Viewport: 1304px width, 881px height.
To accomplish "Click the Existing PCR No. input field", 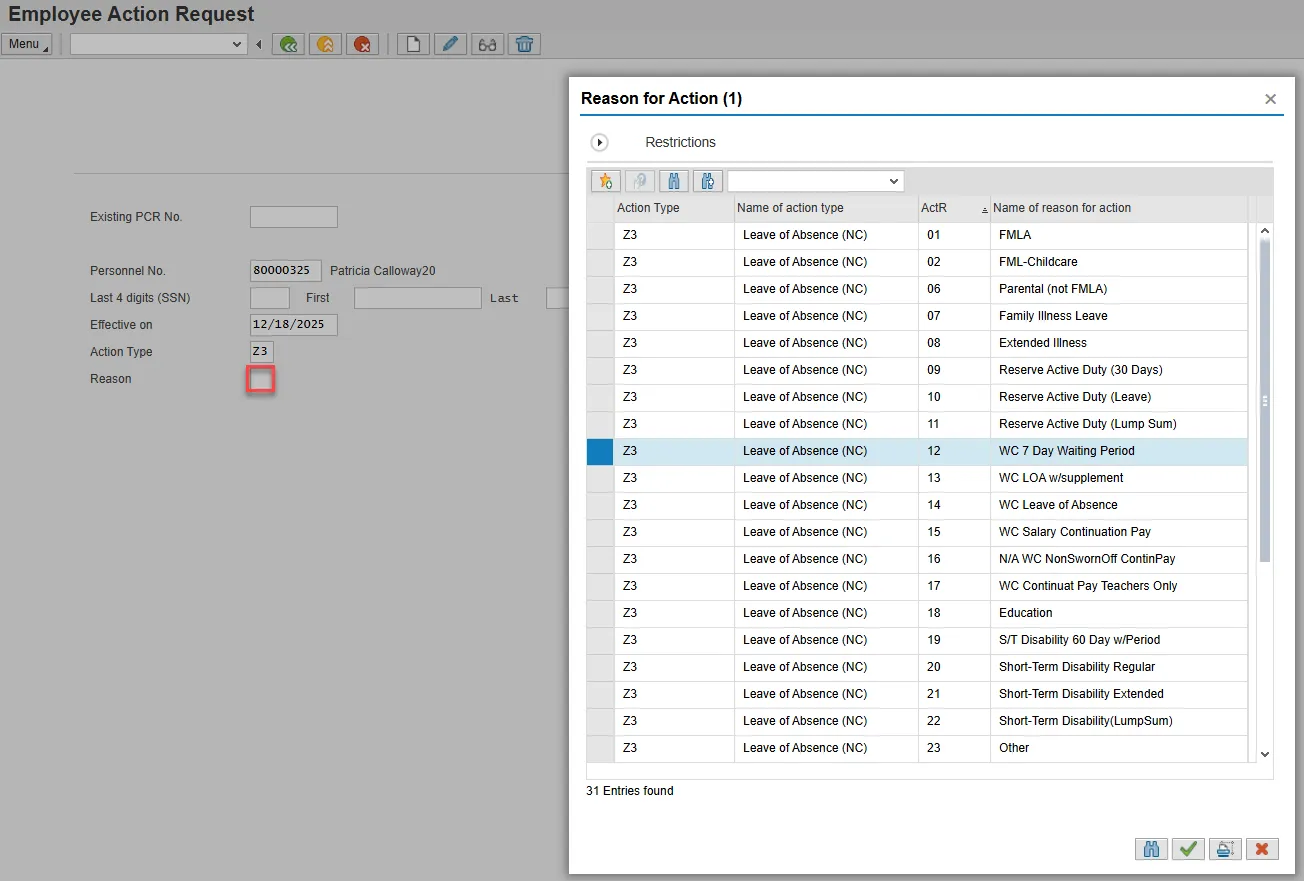I will (x=293, y=217).
